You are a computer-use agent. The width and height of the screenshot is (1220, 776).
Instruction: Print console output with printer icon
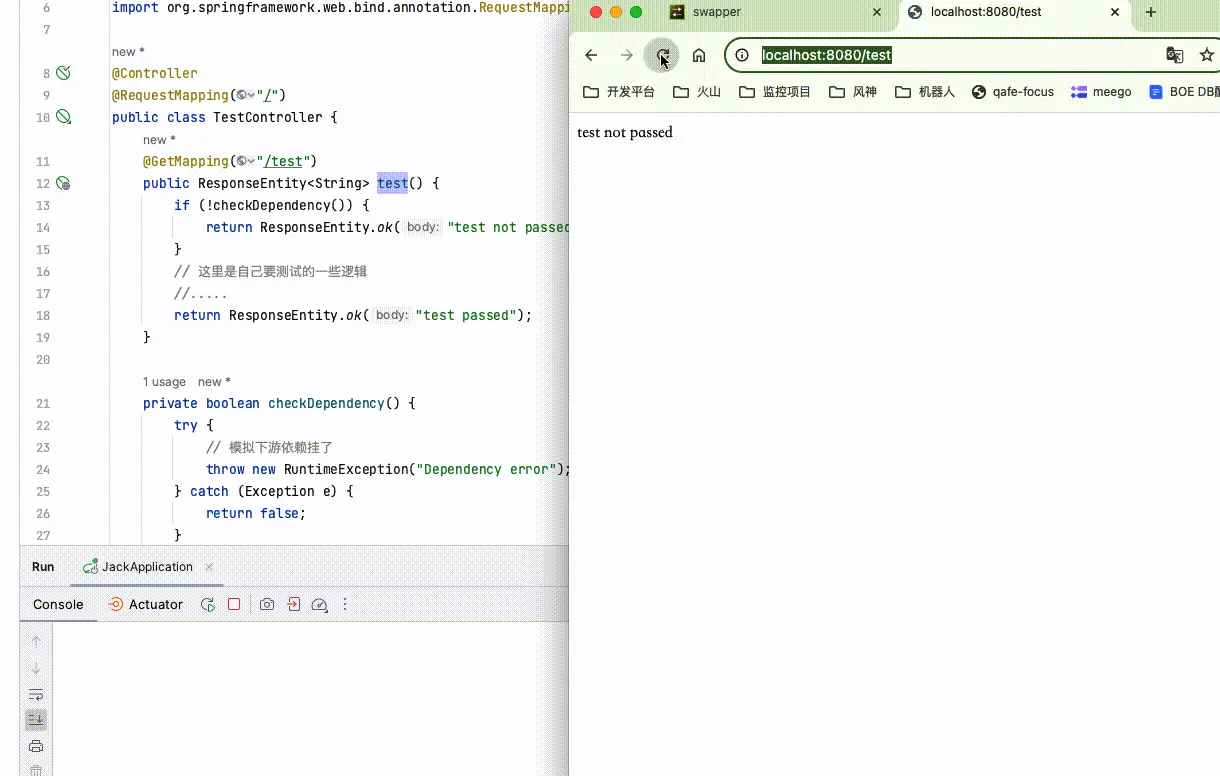[x=36, y=746]
